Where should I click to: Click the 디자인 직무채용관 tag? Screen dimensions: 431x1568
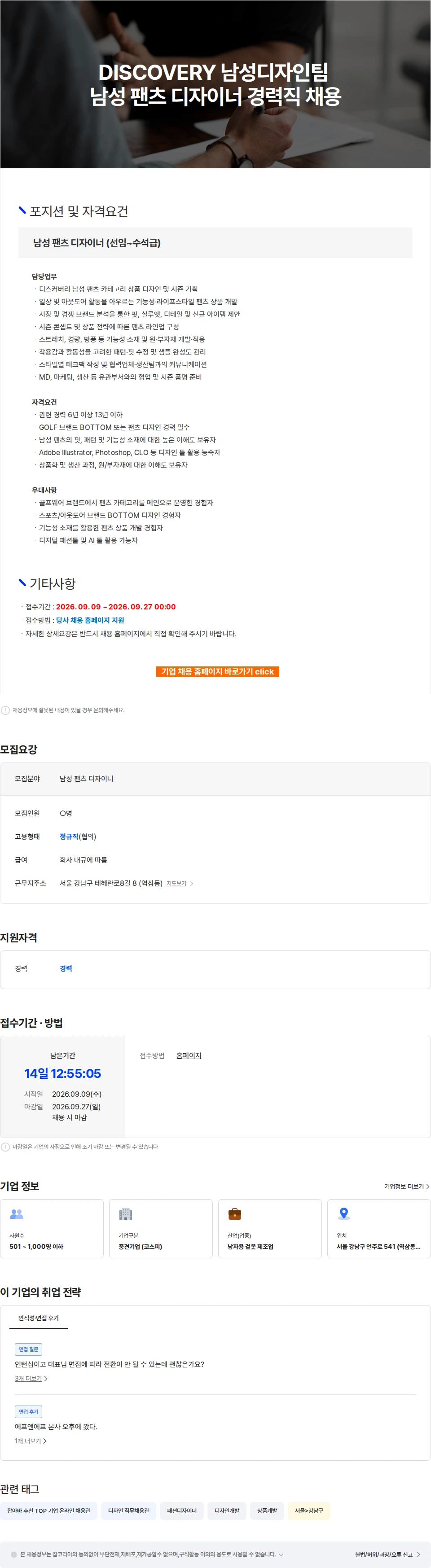[128, 1511]
